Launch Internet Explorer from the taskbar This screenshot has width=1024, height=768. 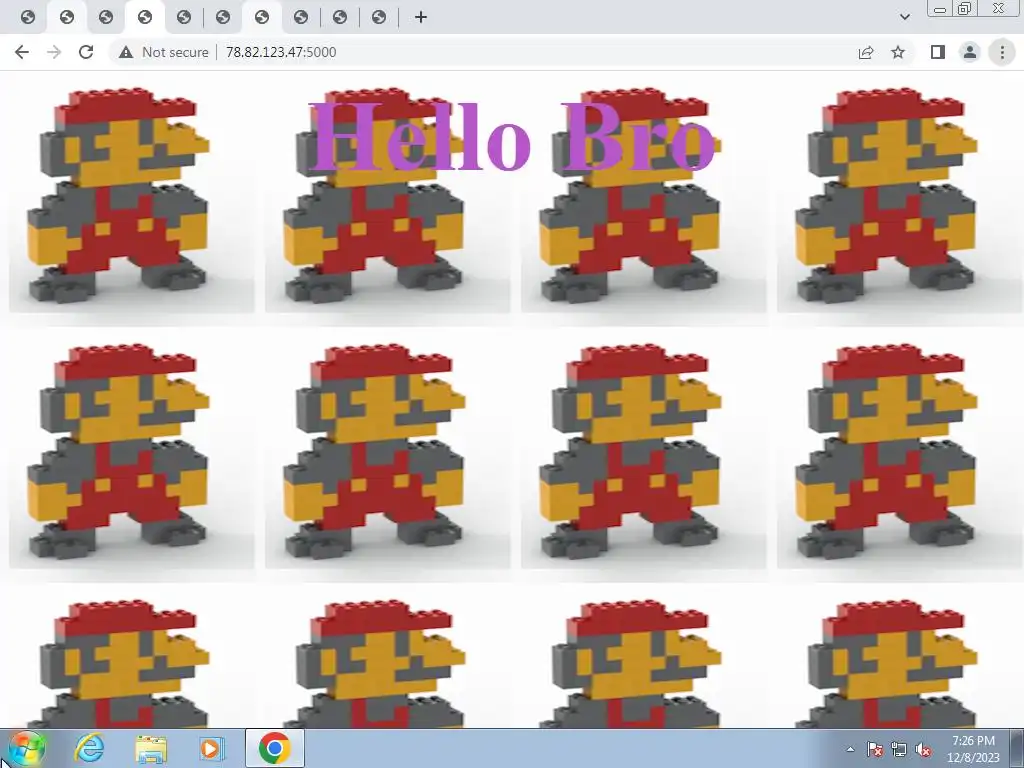click(89, 748)
